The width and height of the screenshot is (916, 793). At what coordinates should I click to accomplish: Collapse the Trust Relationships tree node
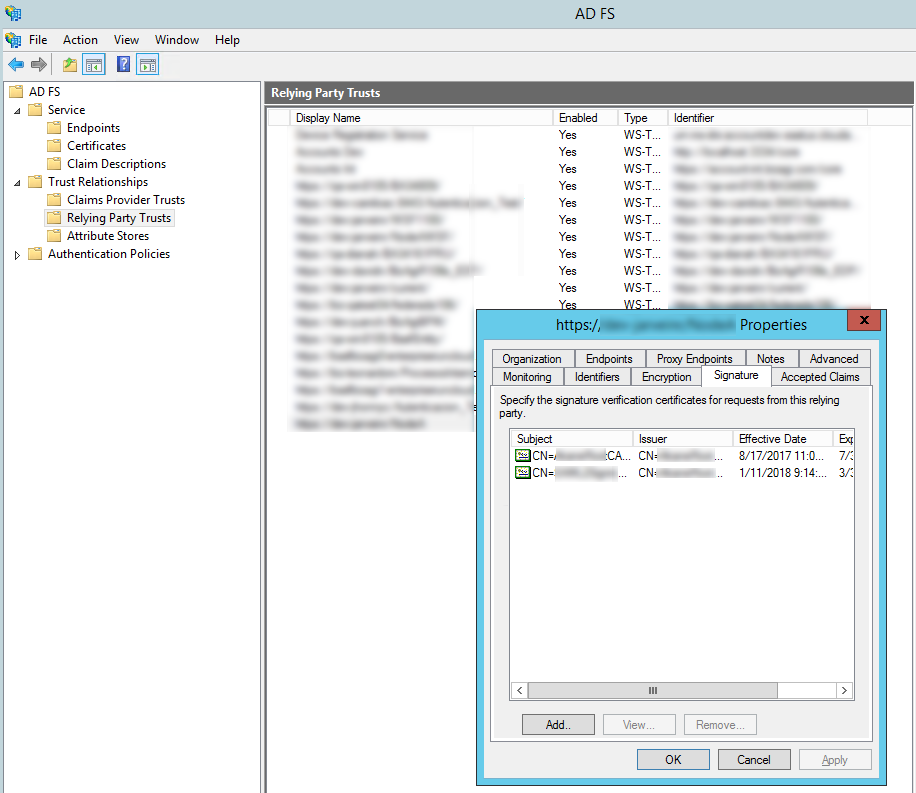[x=17, y=183]
